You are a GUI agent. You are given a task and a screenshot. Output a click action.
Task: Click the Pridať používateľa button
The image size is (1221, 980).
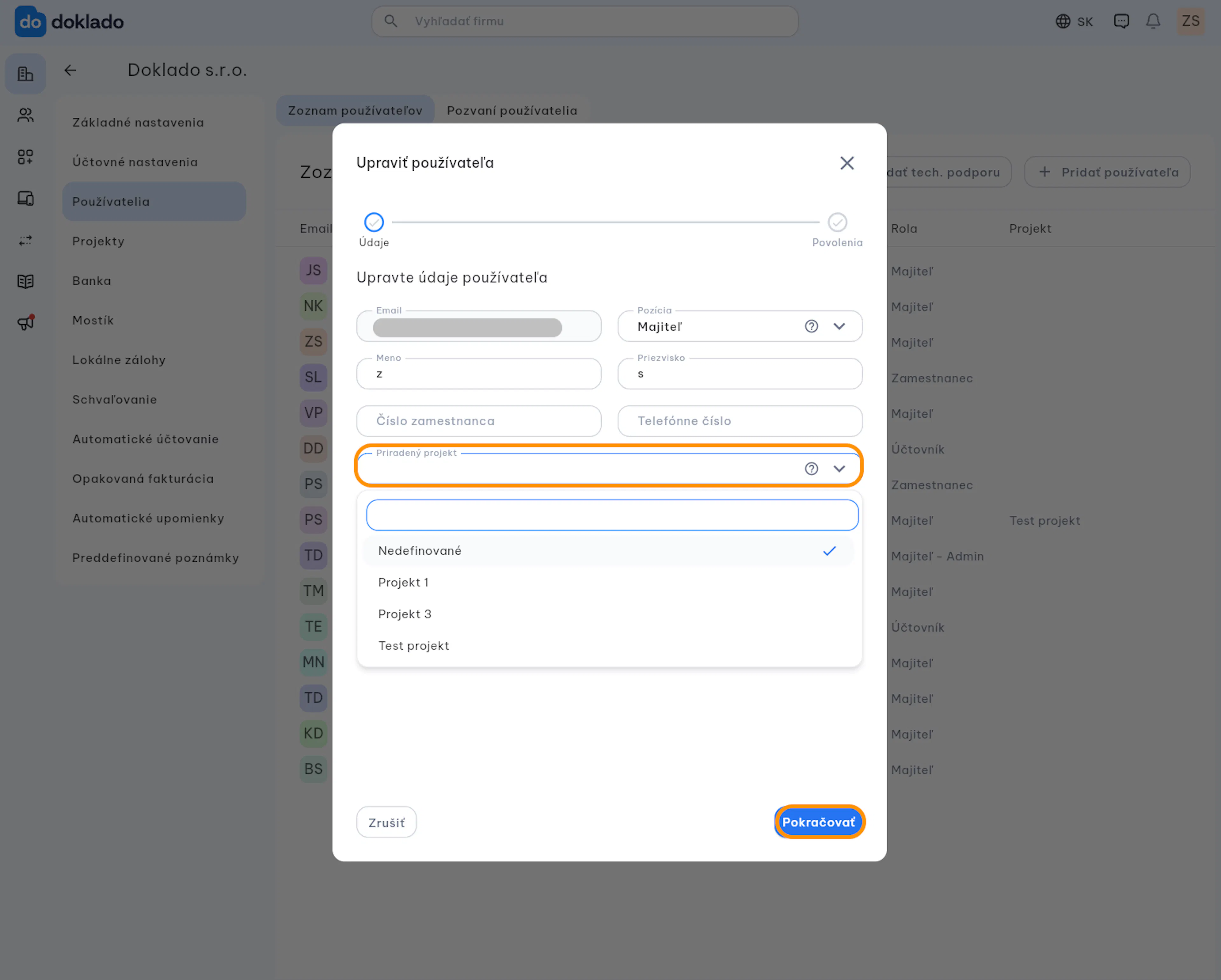click(1107, 172)
